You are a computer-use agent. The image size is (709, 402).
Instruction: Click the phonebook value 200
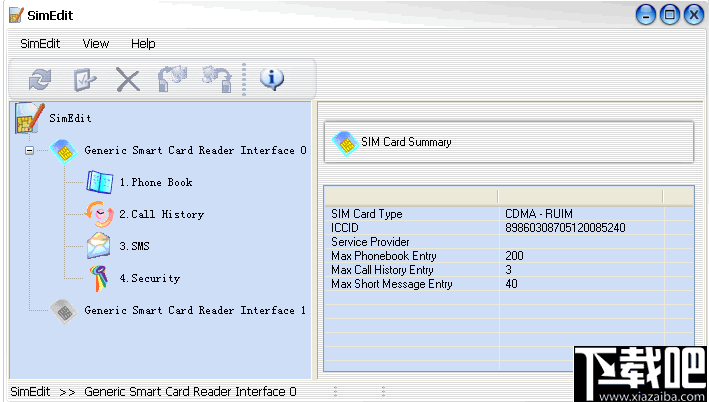pos(514,255)
